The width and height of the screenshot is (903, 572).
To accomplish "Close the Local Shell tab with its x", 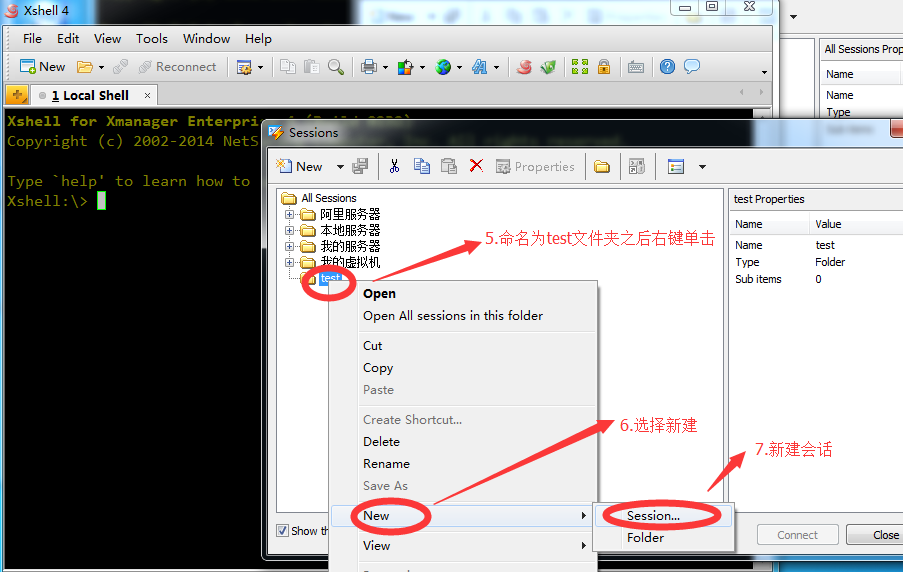I will [147, 96].
